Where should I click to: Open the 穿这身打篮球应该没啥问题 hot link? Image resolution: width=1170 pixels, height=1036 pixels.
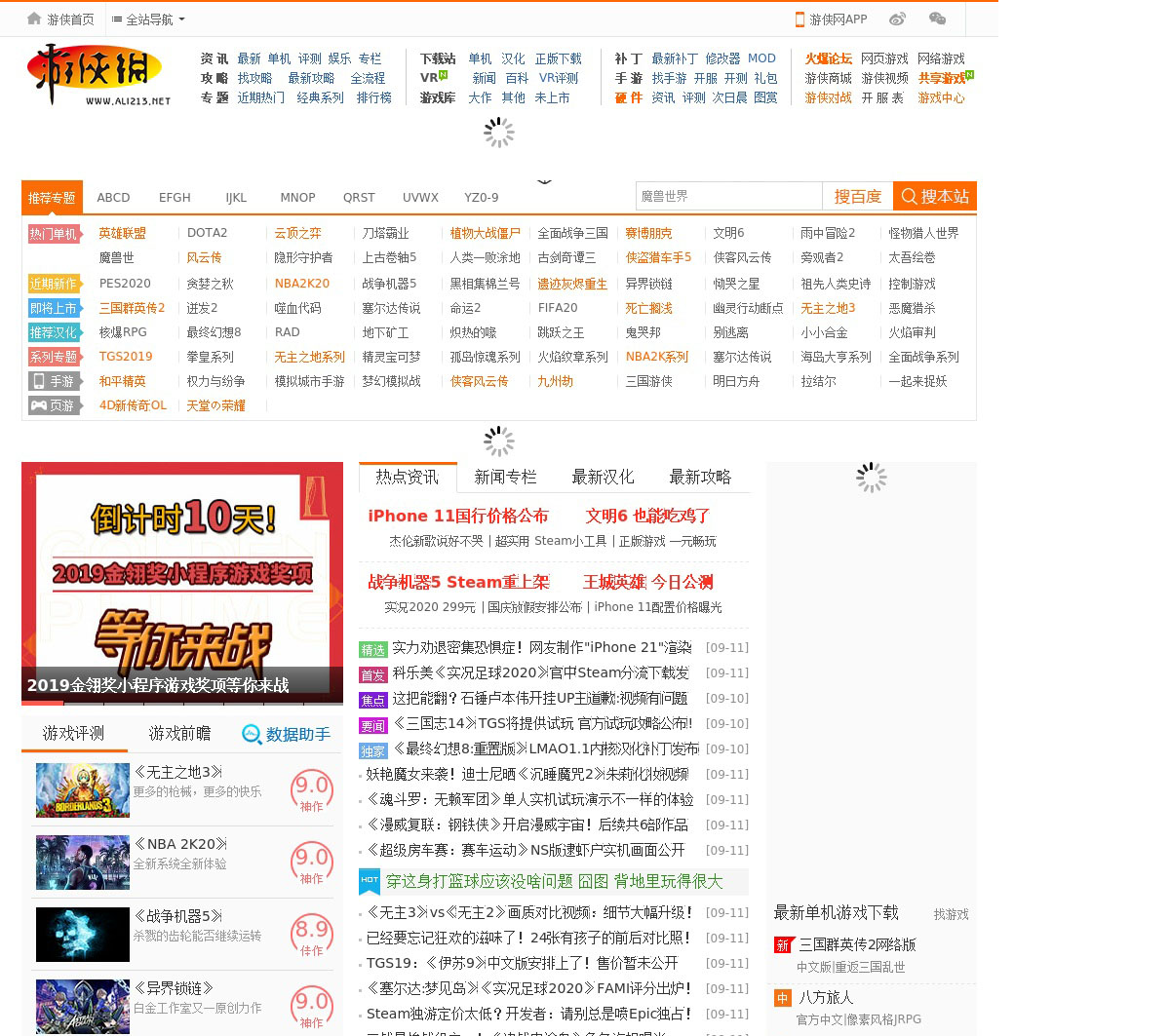(x=555, y=881)
